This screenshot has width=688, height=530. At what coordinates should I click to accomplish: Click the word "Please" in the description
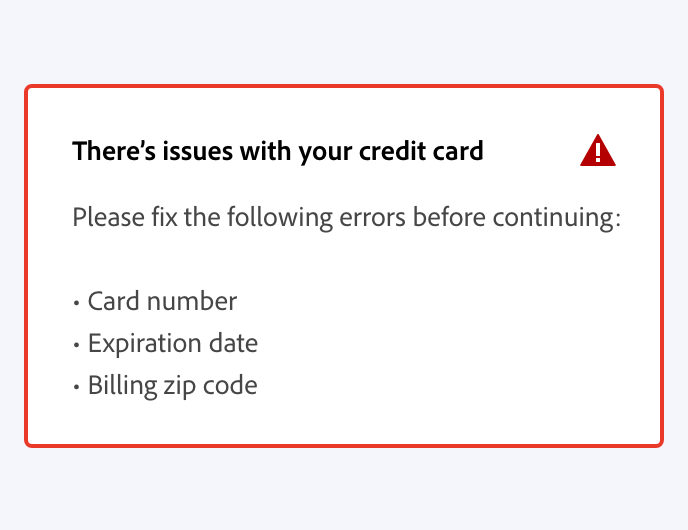tap(104, 217)
